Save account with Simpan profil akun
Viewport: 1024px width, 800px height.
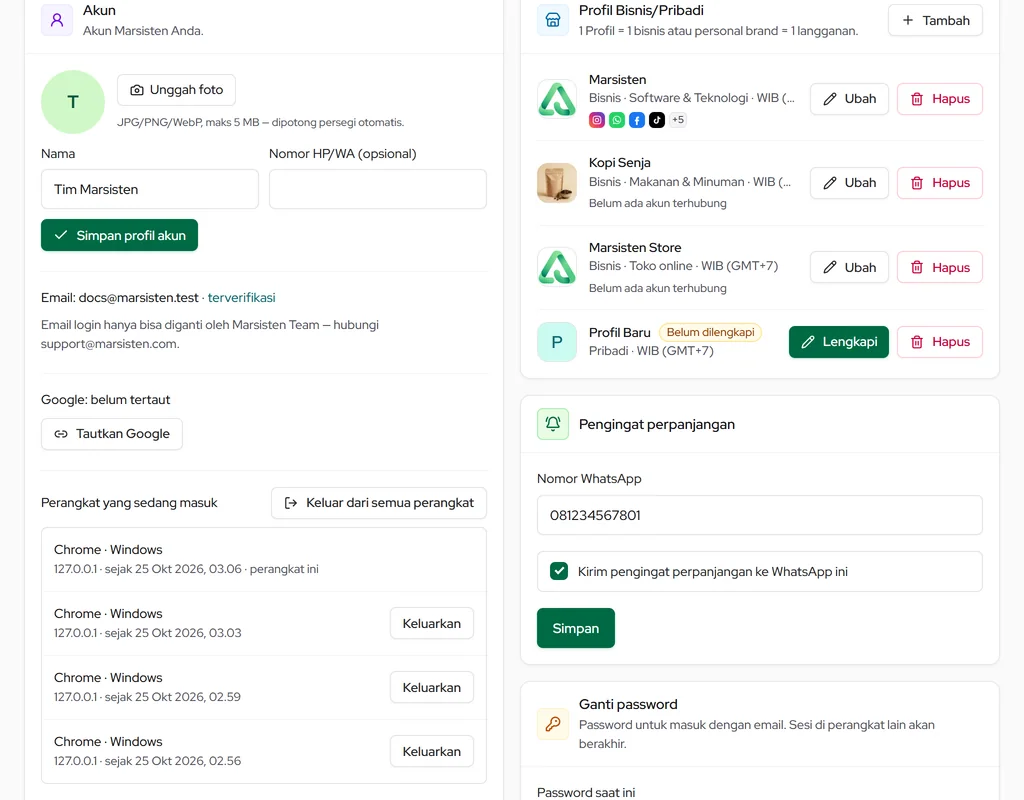(120, 235)
